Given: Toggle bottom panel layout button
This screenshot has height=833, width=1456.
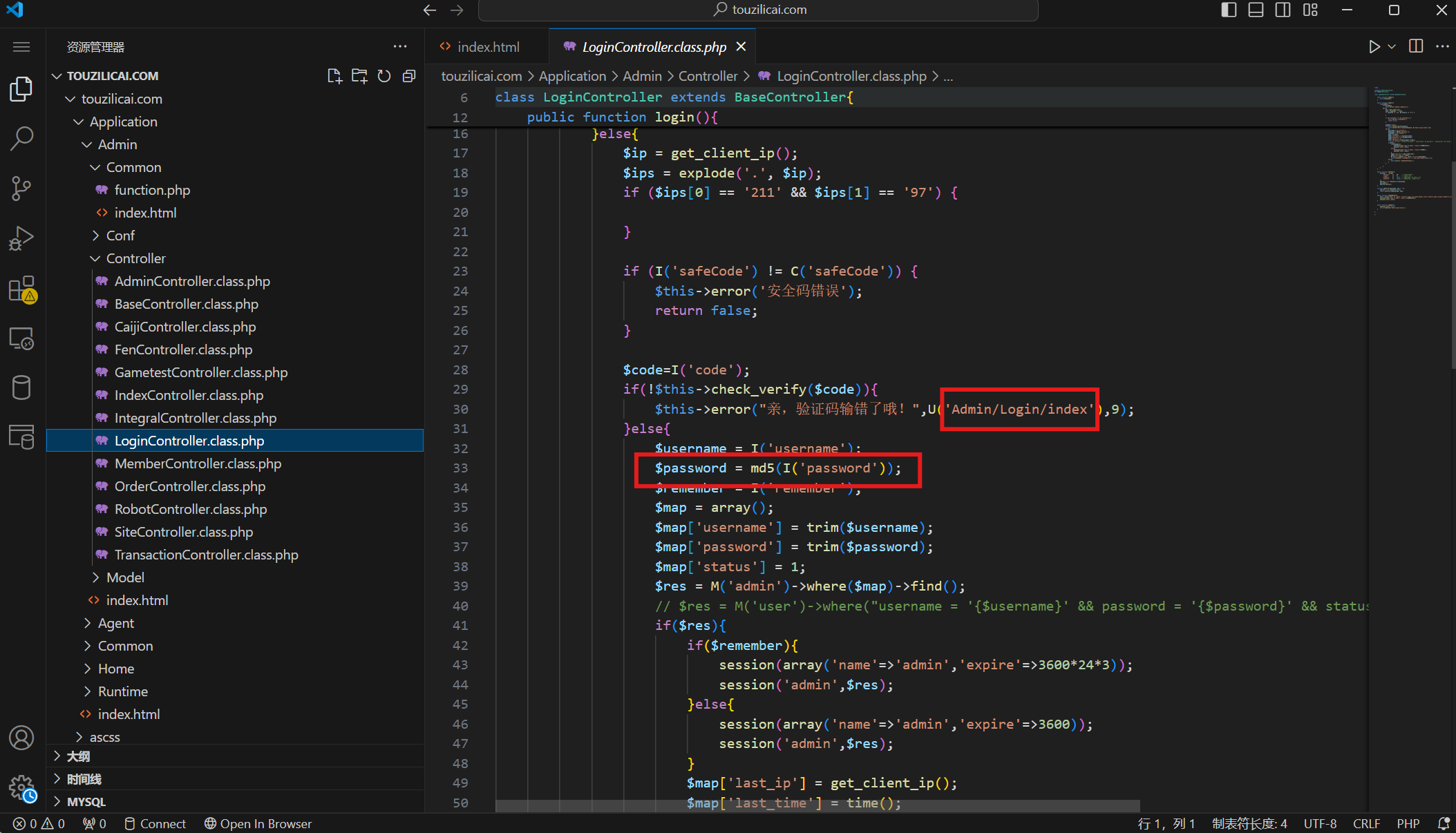Looking at the screenshot, I should tap(1256, 10).
